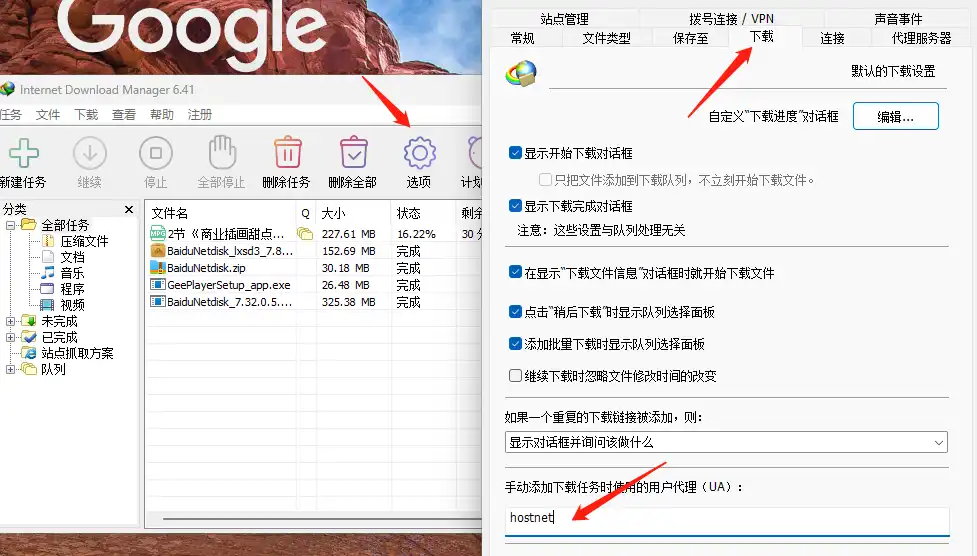This screenshot has width=977, height=556.
Task: Click the 删除任务 trash icon
Action: pyautogui.click(x=288, y=152)
